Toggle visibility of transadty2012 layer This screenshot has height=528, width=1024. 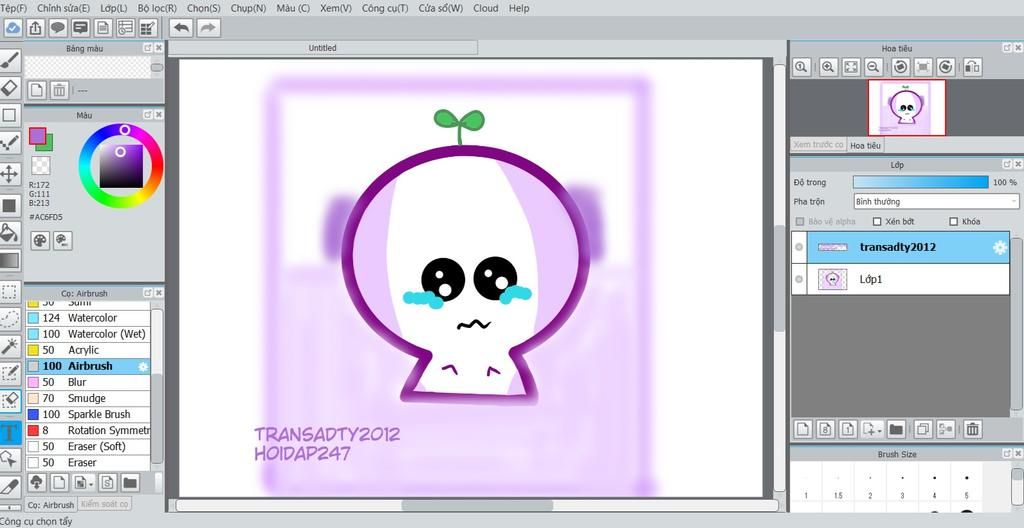[799, 247]
